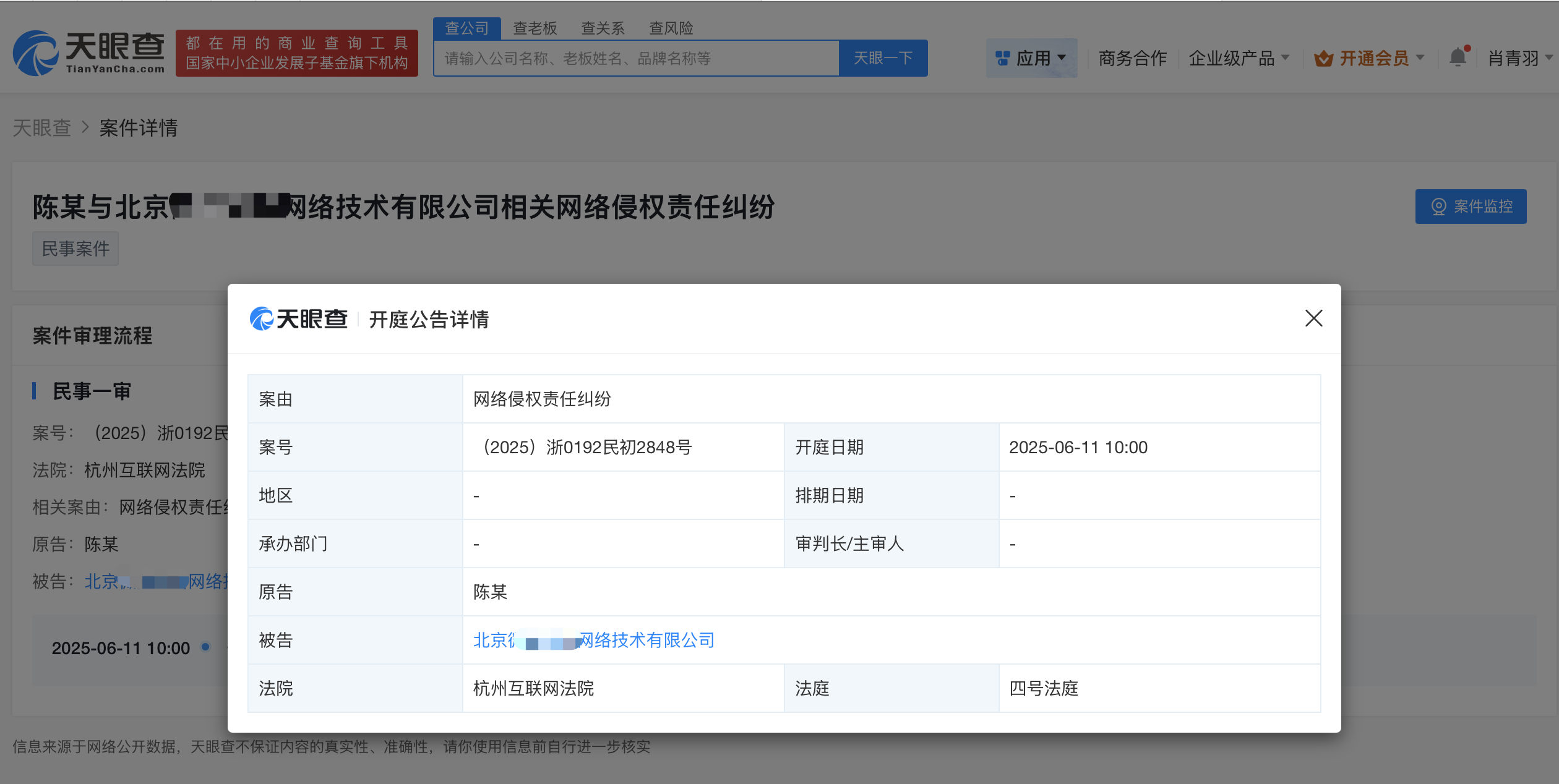The height and width of the screenshot is (784, 1559).
Task: Close the 开庭公告详情 dialog
Action: (1313, 318)
